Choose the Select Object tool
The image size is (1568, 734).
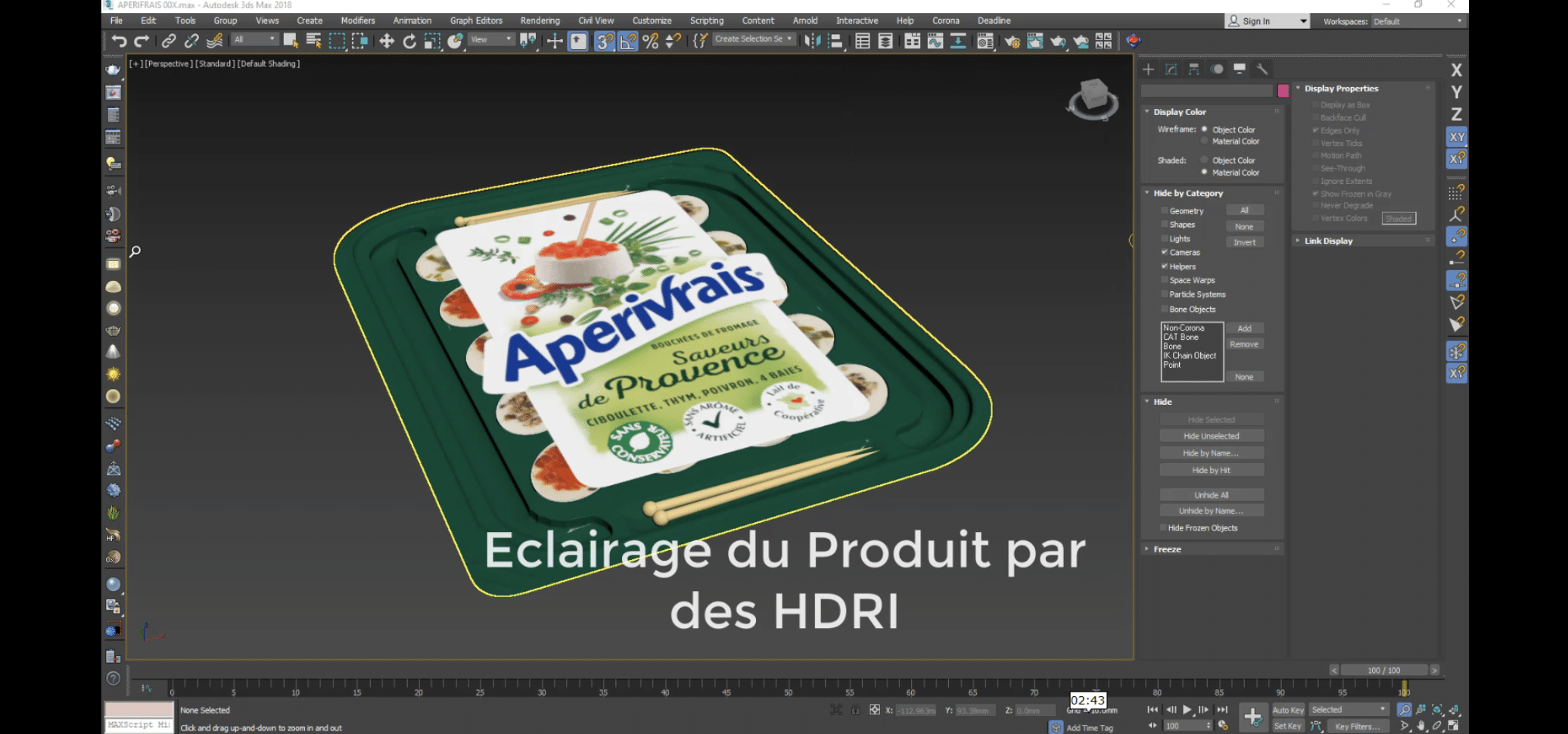click(x=291, y=41)
